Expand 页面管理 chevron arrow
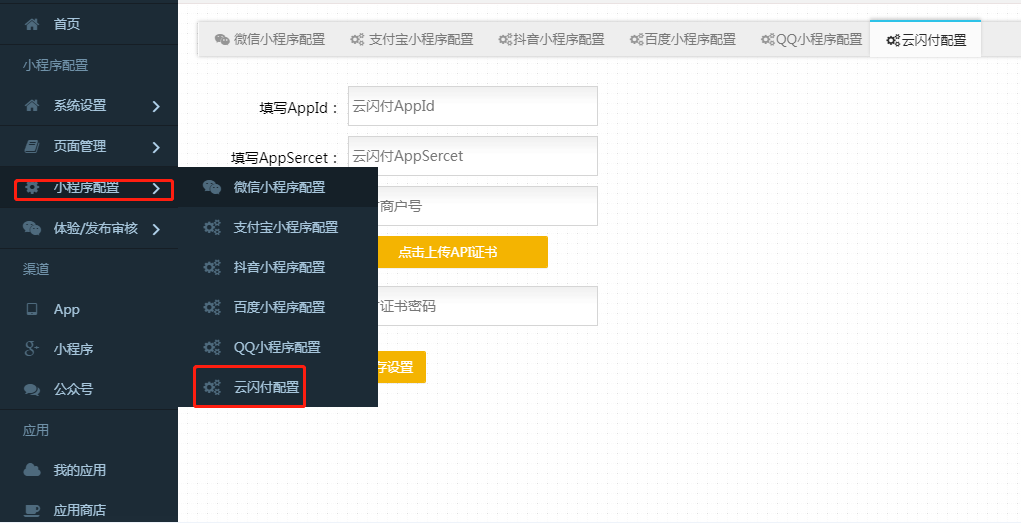This screenshot has width=1021, height=523. tap(156, 148)
